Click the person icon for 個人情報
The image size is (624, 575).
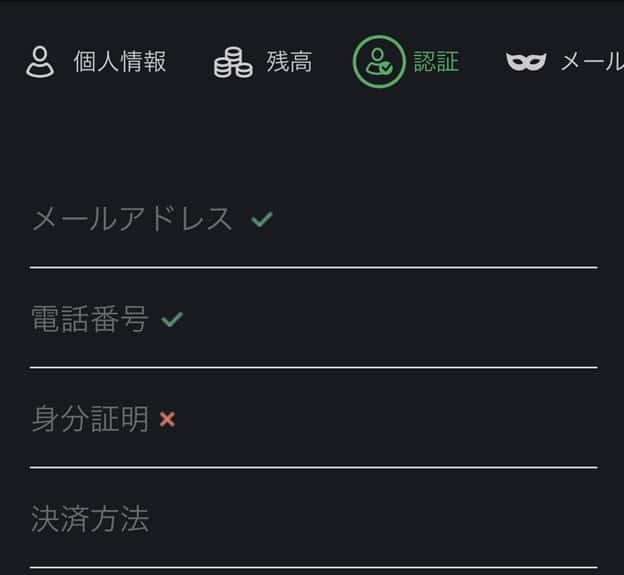(40, 62)
